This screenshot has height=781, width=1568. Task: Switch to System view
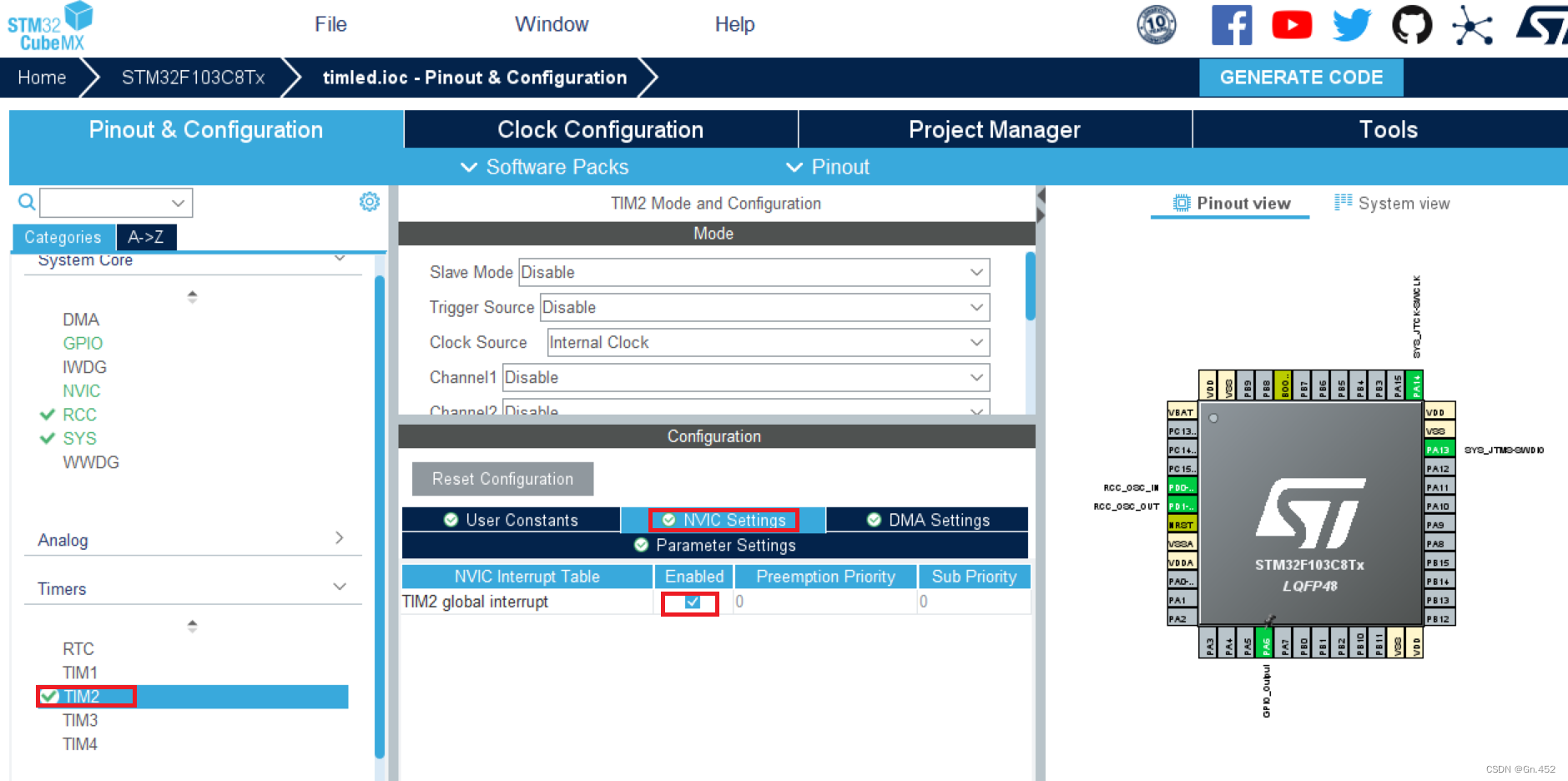1392,203
